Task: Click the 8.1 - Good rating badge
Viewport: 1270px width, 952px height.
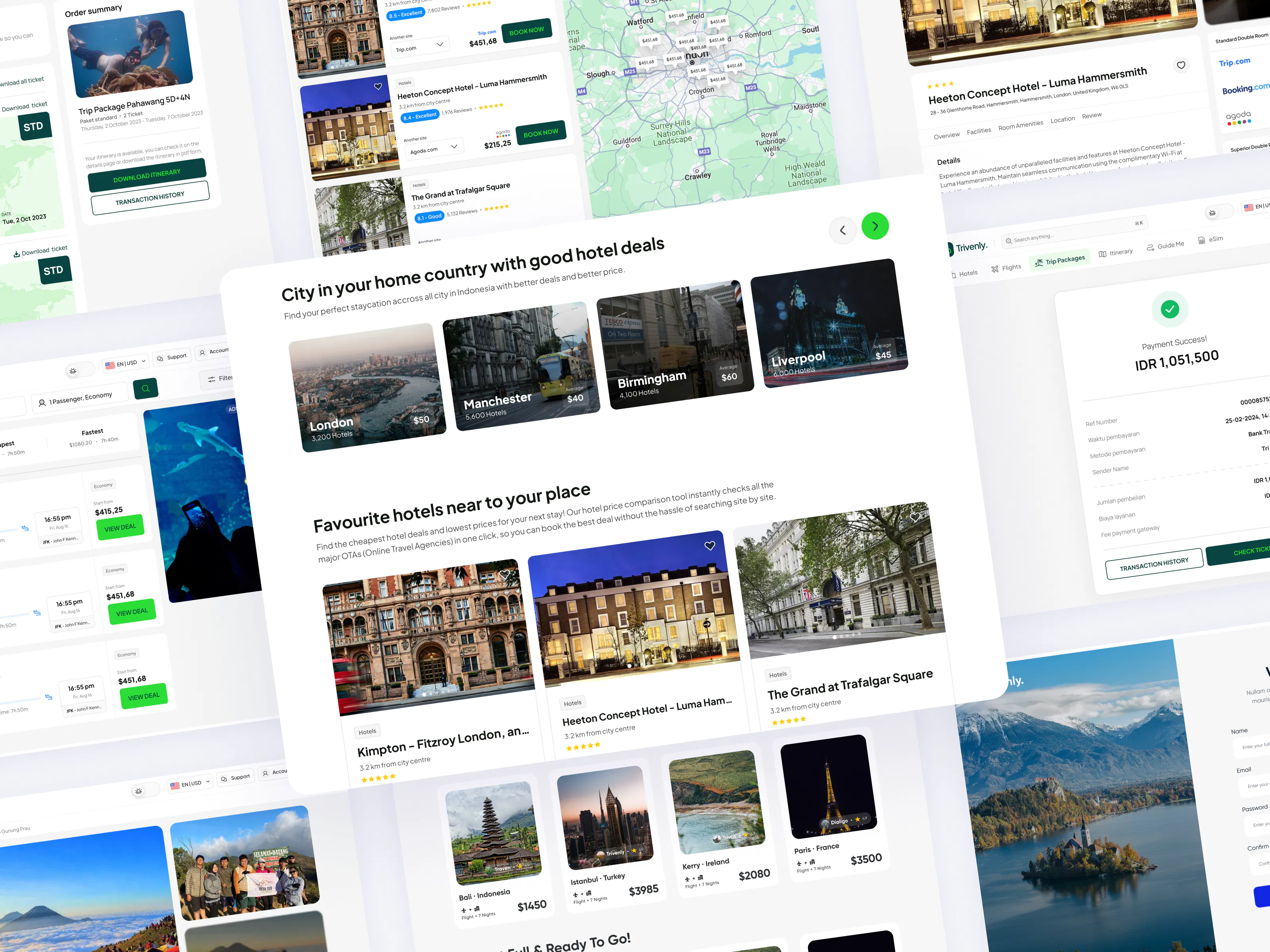Action: [x=429, y=217]
